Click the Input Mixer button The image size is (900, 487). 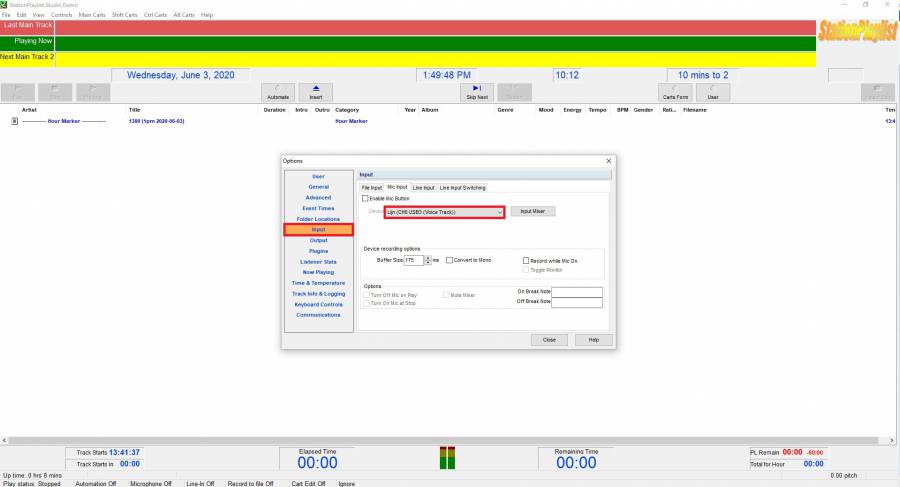(x=532, y=212)
